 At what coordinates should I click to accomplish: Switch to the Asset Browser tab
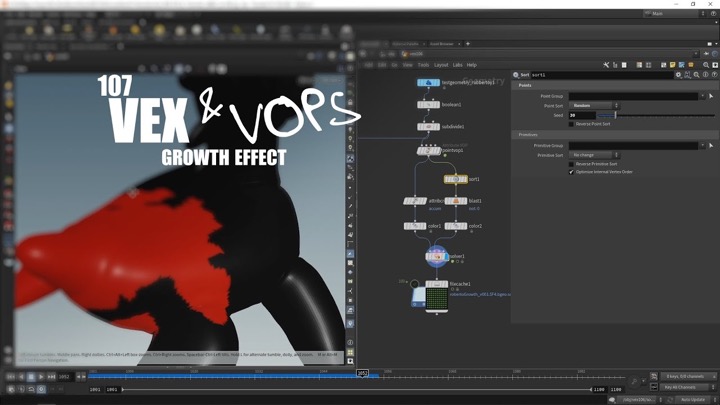[x=442, y=44]
